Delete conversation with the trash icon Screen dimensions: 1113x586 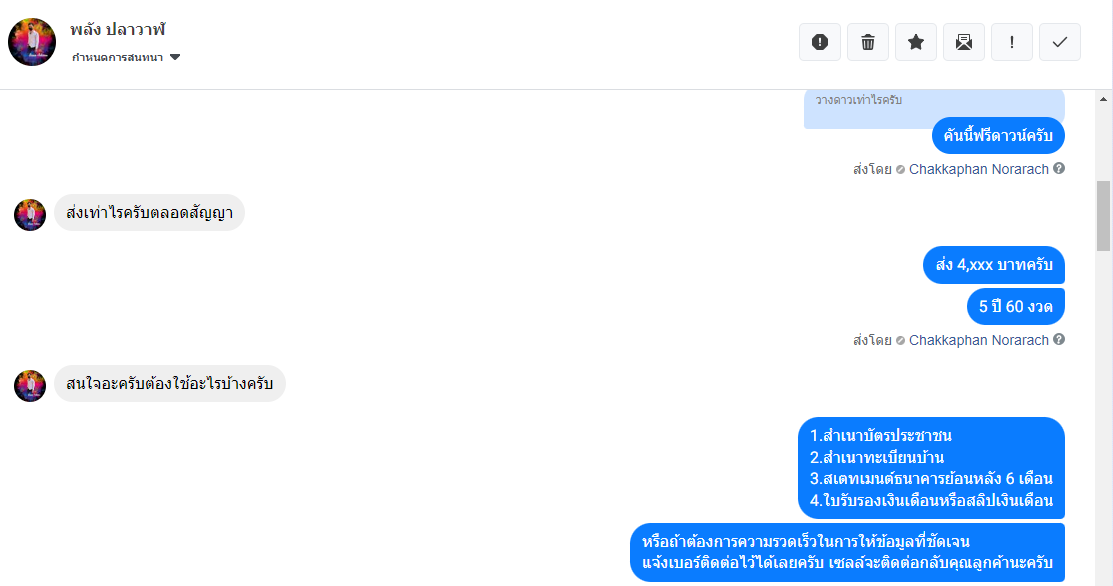(867, 42)
